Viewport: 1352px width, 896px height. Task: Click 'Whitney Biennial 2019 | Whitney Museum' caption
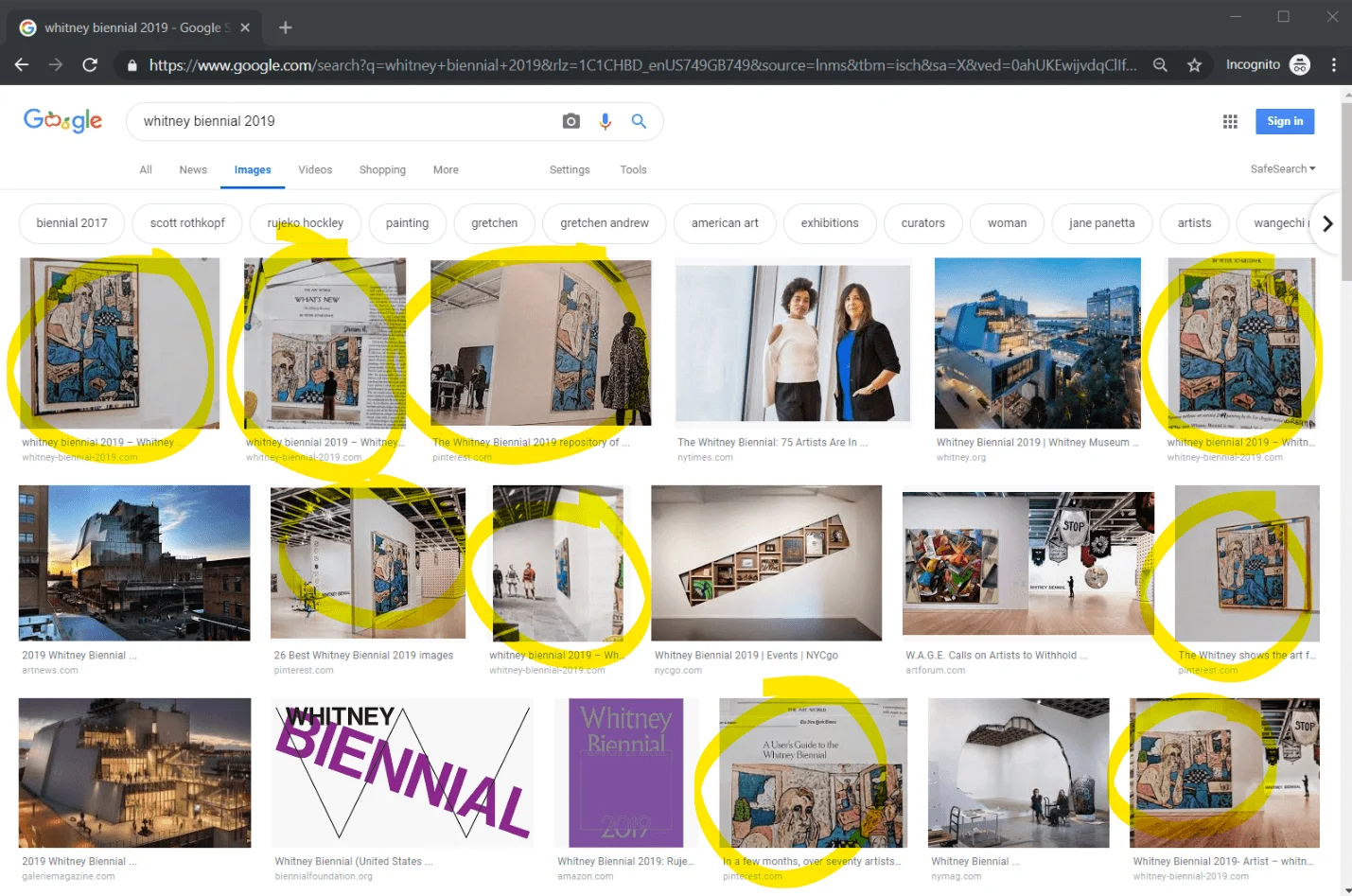(1038, 443)
